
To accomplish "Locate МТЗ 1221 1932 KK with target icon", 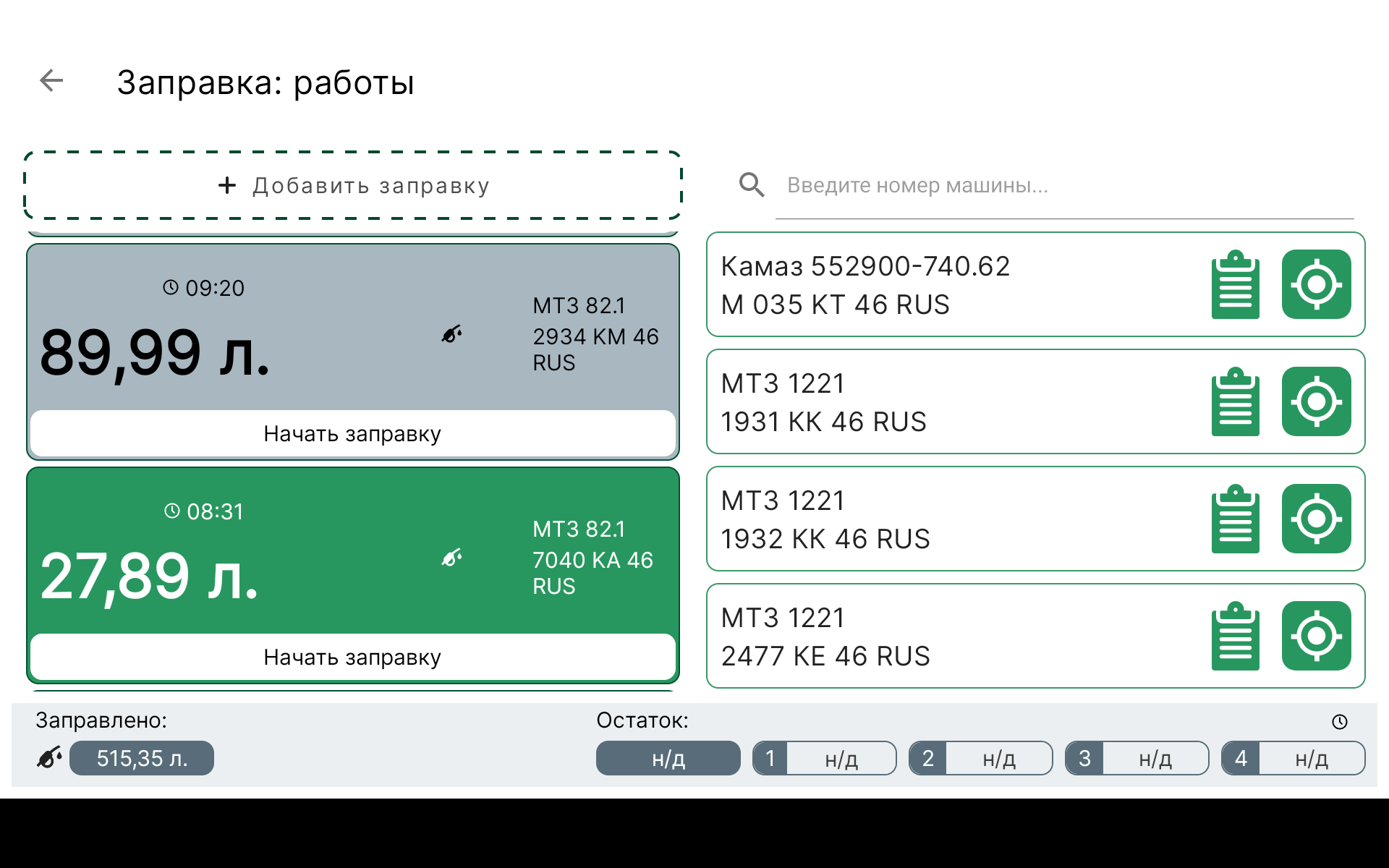I will [x=1316, y=519].
